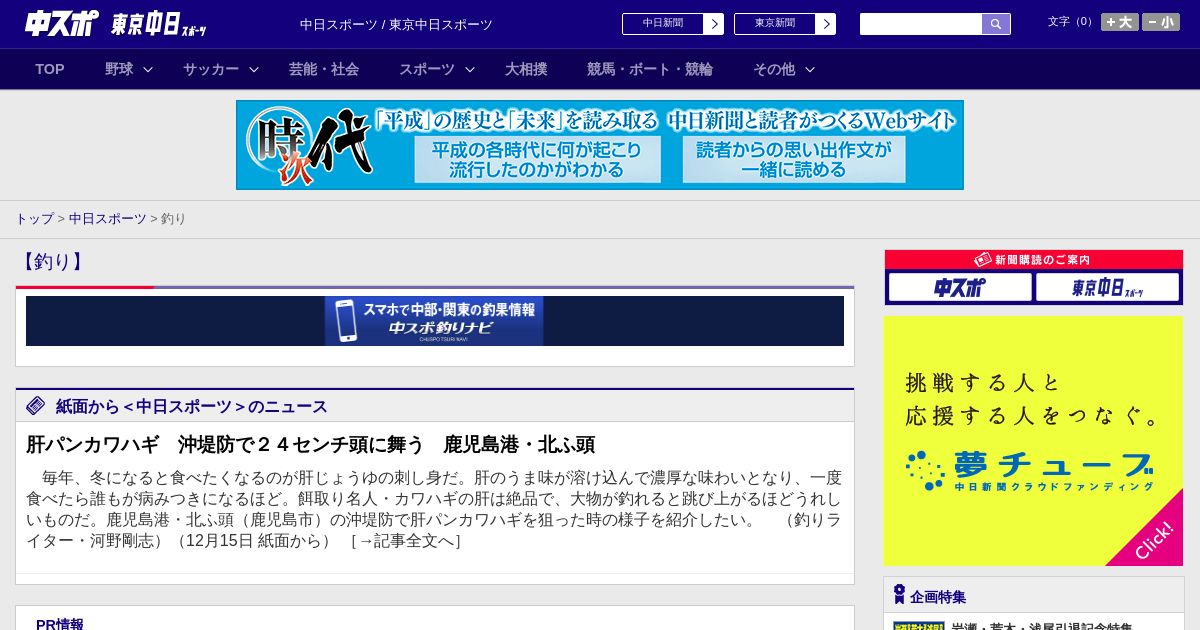Go to TOP menu item
1200x630 pixels.
tap(50, 69)
